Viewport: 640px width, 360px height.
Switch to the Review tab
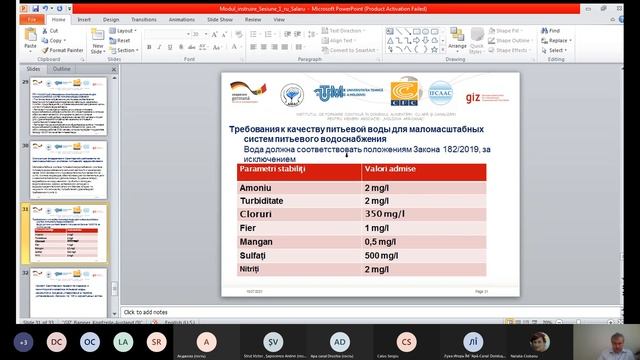point(253,20)
